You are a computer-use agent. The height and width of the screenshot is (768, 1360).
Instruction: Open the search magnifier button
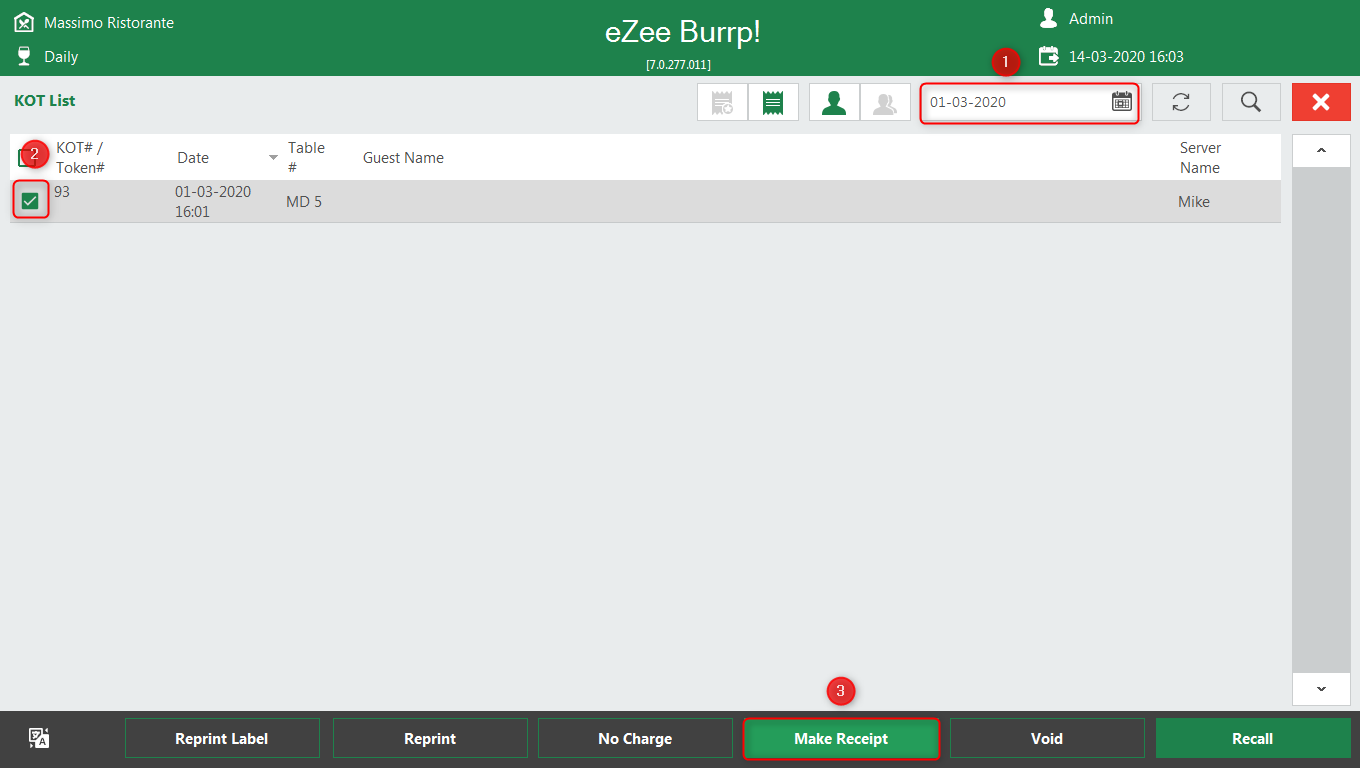tap(1251, 102)
